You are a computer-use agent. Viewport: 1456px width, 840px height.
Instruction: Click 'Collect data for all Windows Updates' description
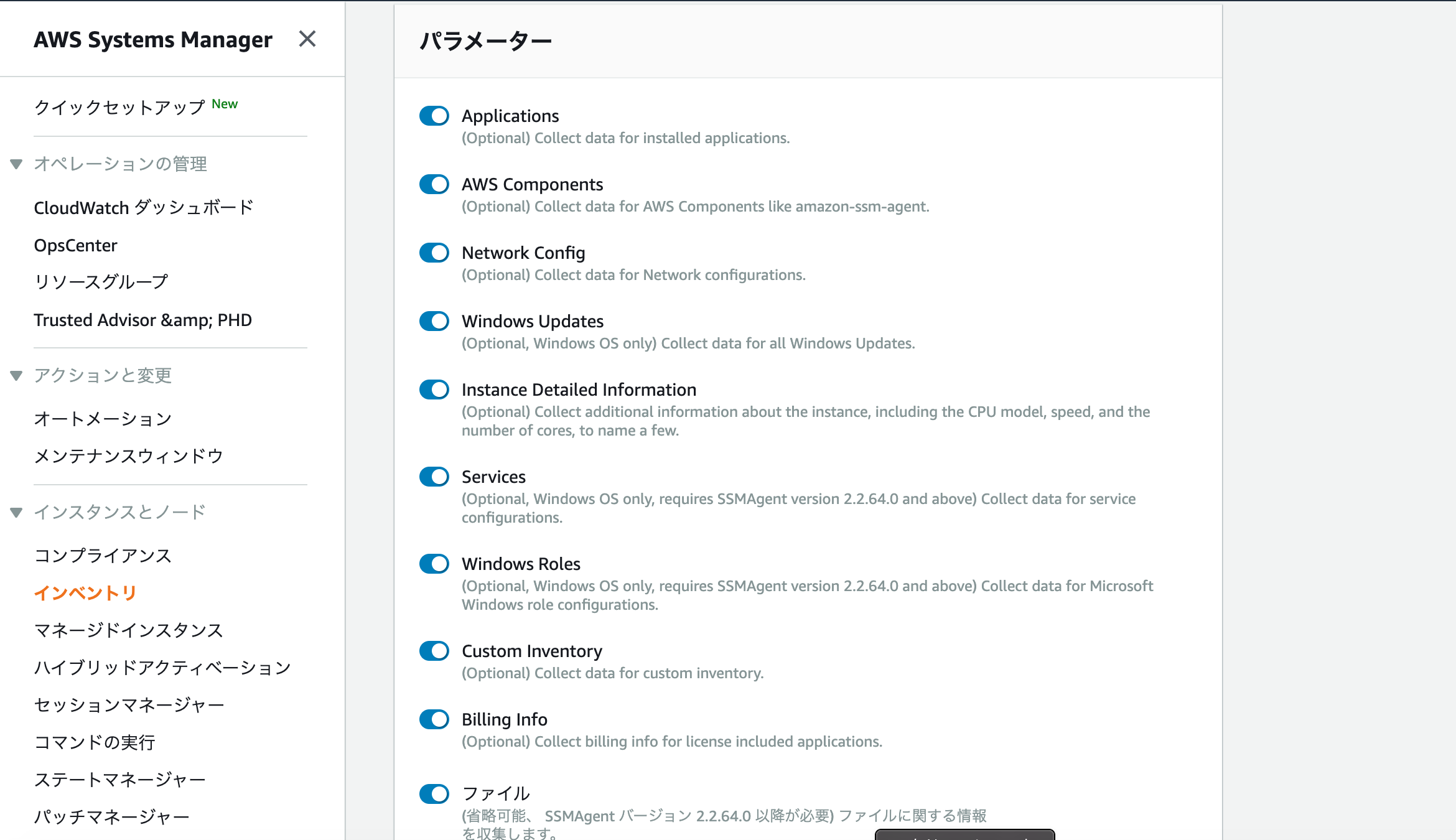pos(688,343)
